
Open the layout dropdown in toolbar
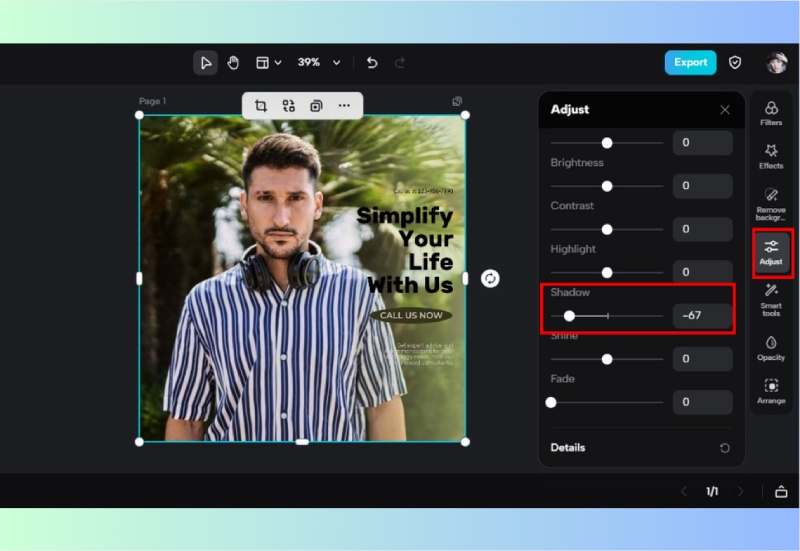[268, 62]
